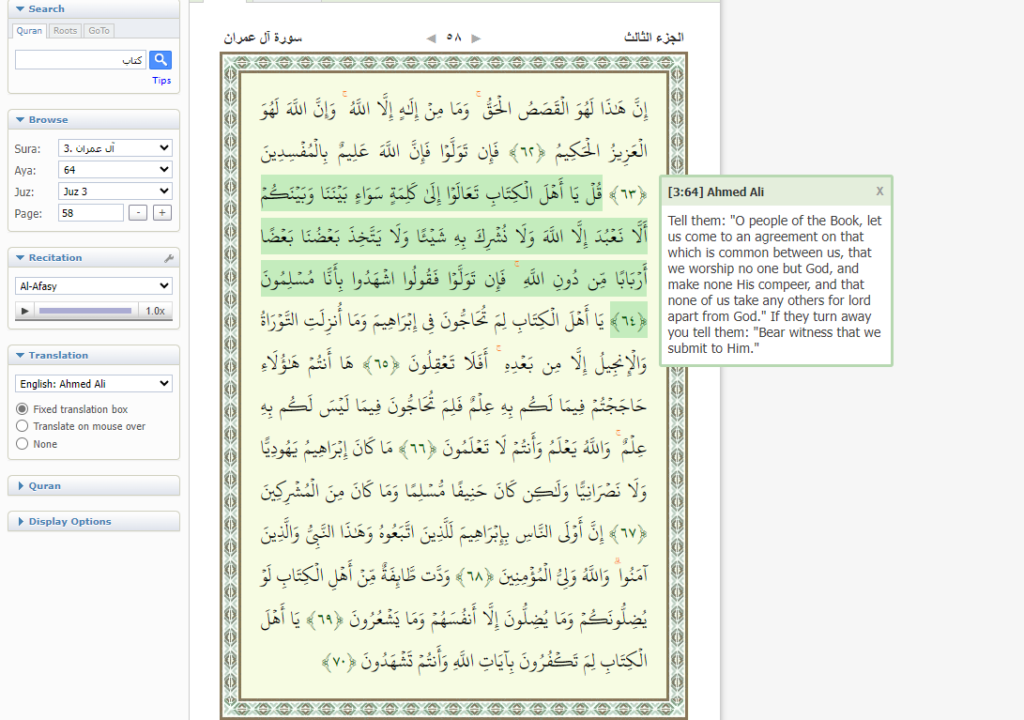Expand the Quran panel
The width and height of the screenshot is (1024, 720).
93,485
